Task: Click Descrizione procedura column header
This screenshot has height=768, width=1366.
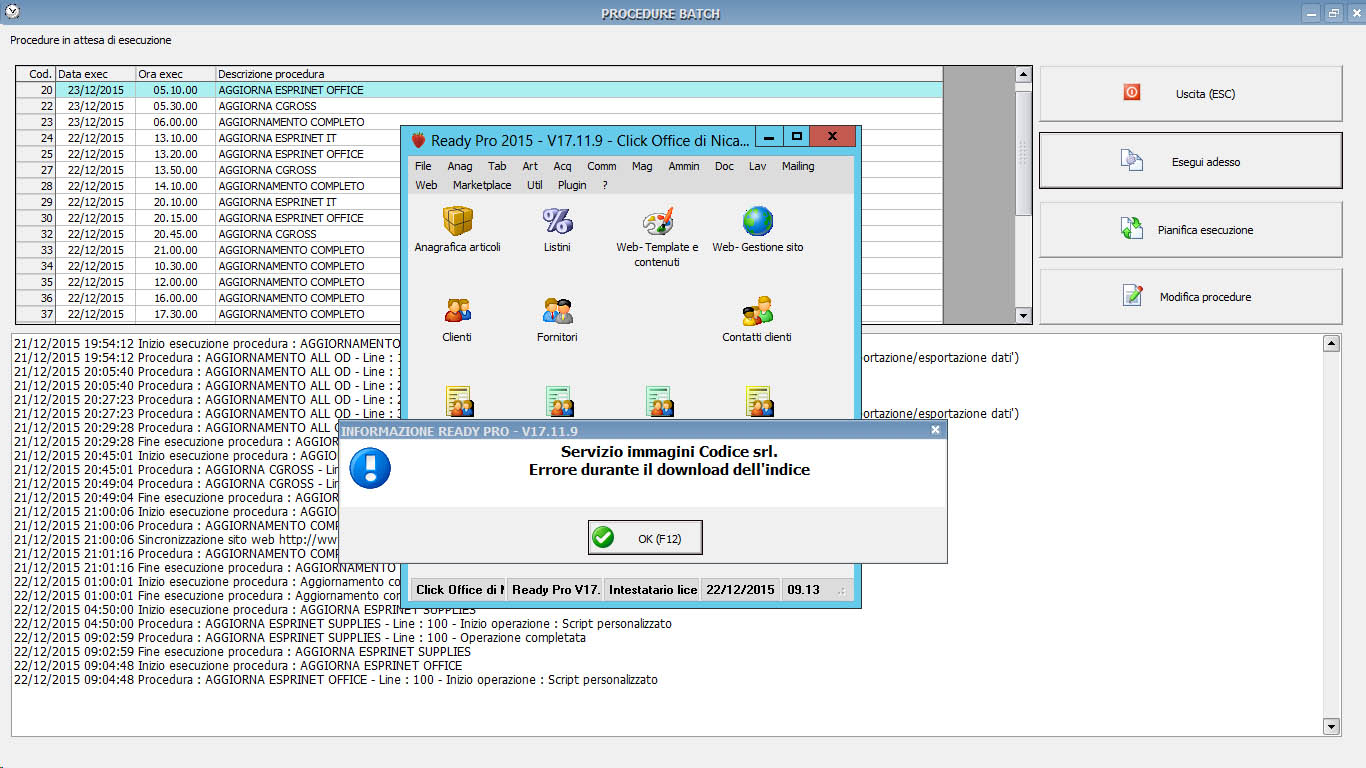Action: coord(579,74)
